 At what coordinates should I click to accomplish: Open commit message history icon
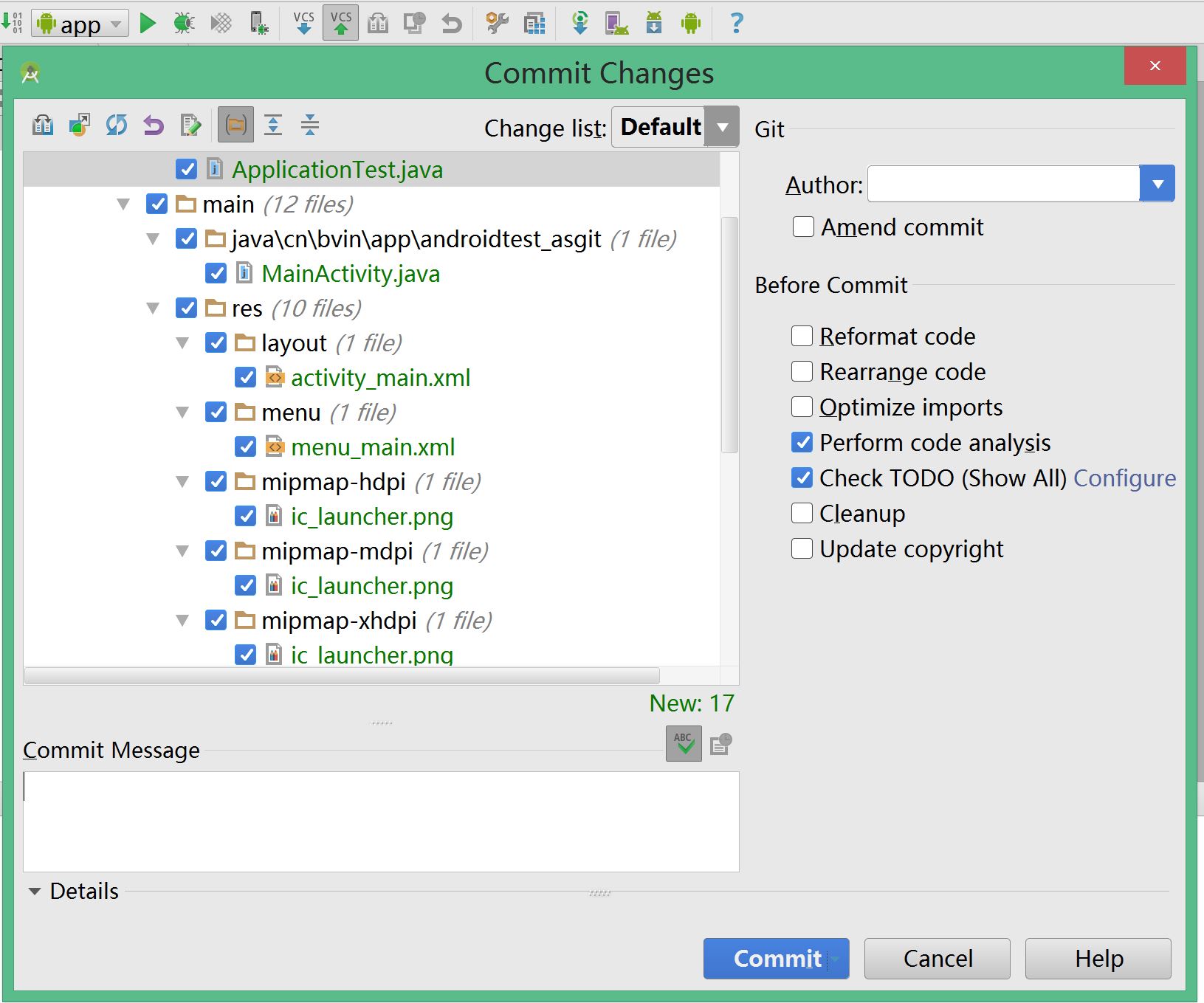pos(720,745)
